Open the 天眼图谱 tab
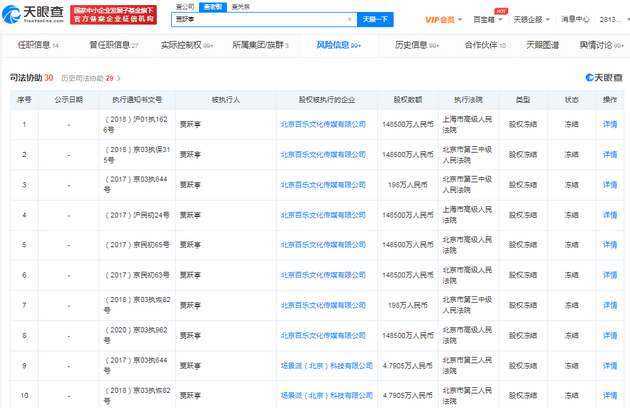This screenshot has width=630, height=408. tap(543, 45)
